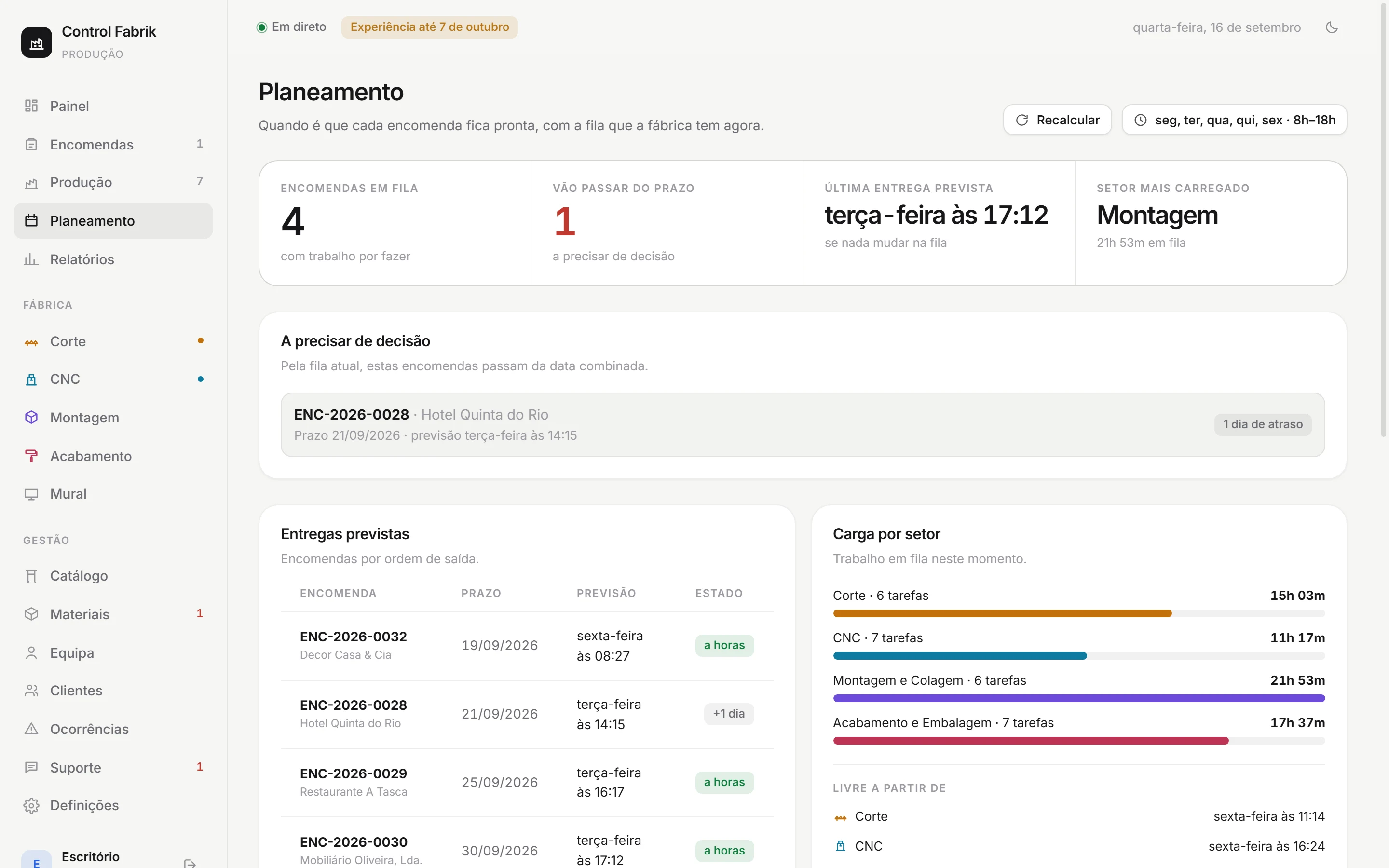Click the CNC machine icon in the sidebar
1389x868 pixels.
tap(31, 380)
